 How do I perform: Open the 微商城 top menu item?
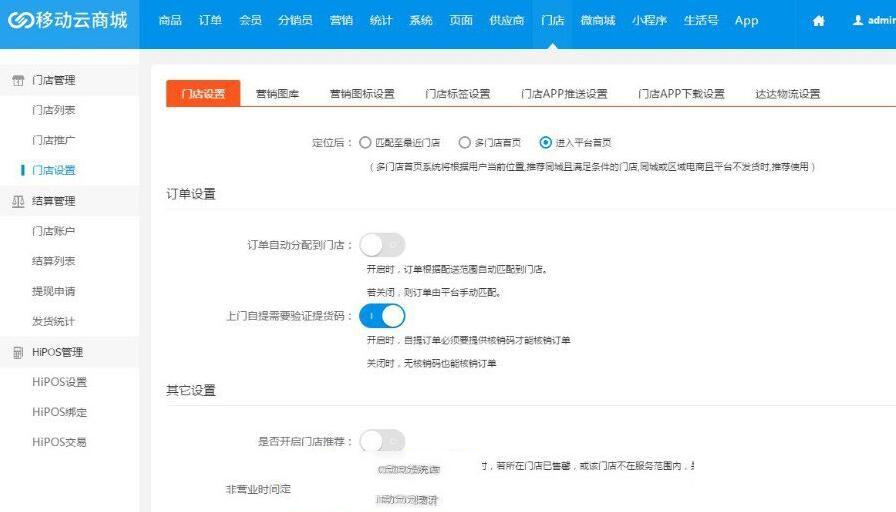point(598,20)
